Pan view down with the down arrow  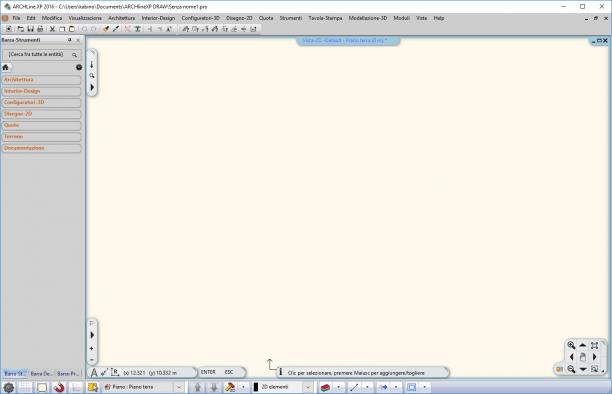[583, 369]
